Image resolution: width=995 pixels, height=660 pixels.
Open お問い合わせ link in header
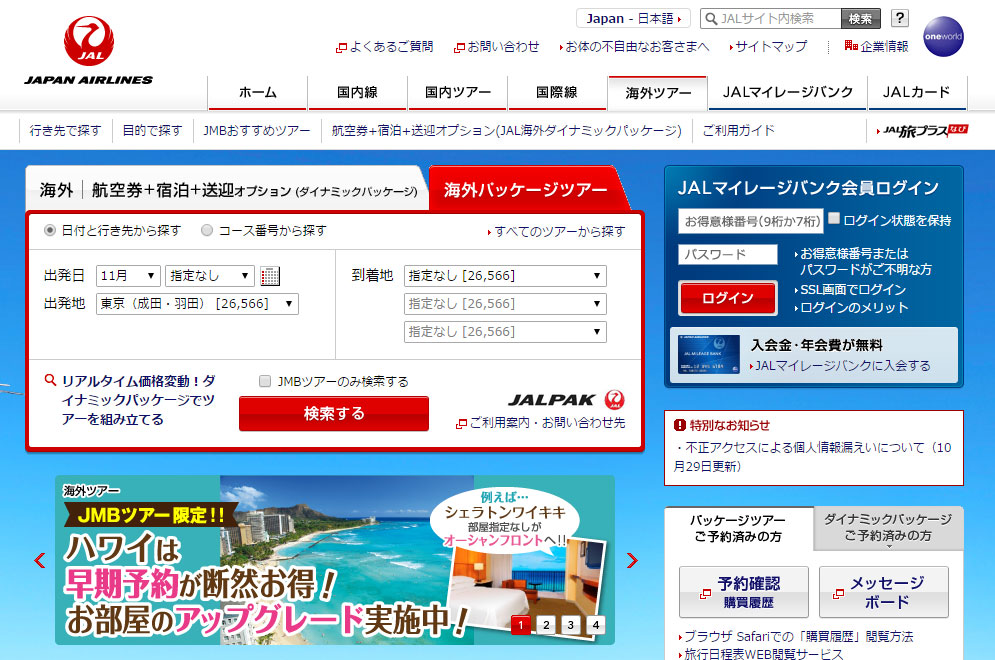[x=497, y=46]
